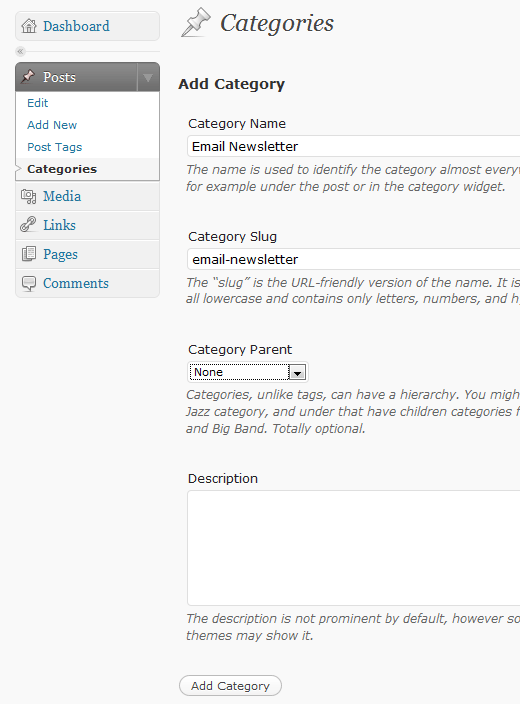Click the large pushpin icon beside Categories heading
This screenshot has height=704, width=520.
click(195, 22)
